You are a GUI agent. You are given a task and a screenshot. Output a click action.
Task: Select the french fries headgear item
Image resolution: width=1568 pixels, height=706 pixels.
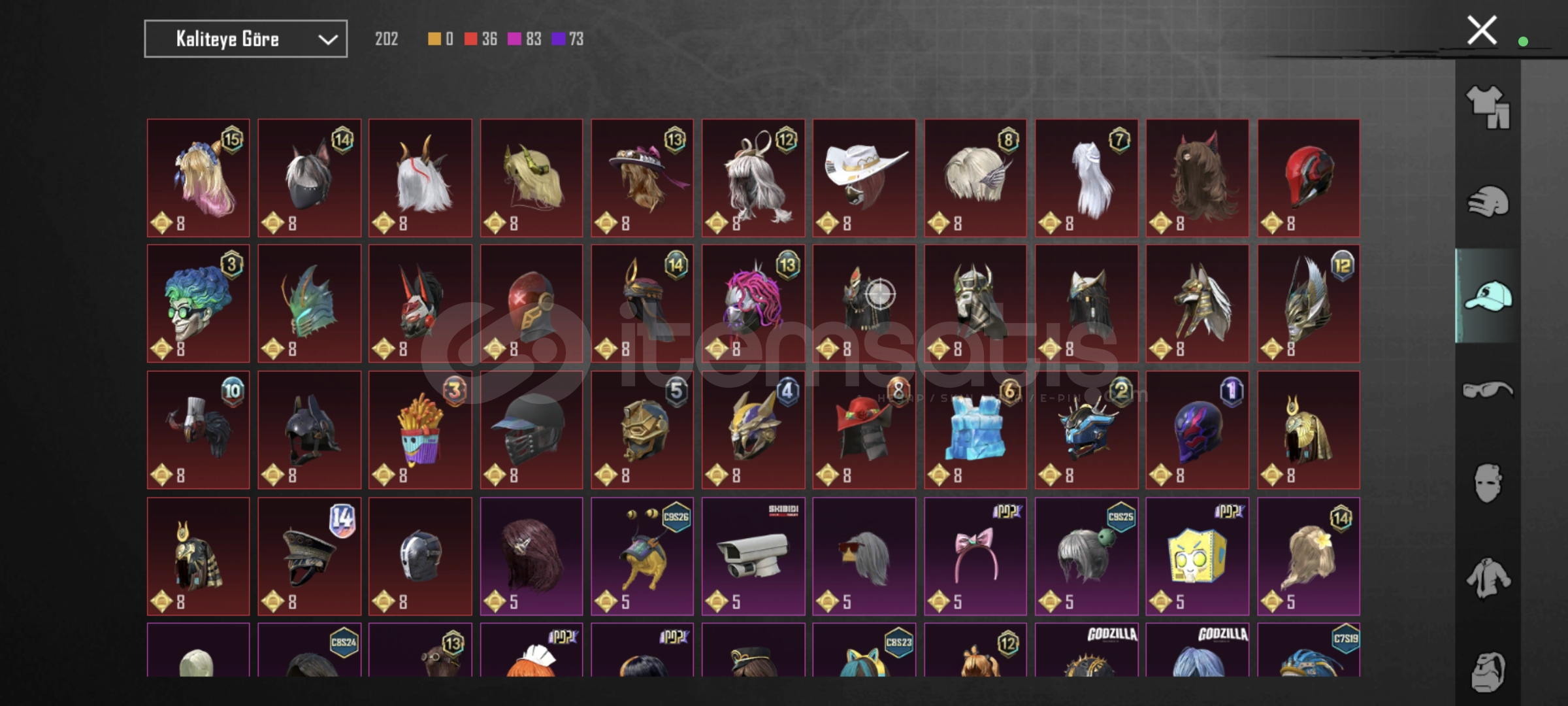pos(420,430)
